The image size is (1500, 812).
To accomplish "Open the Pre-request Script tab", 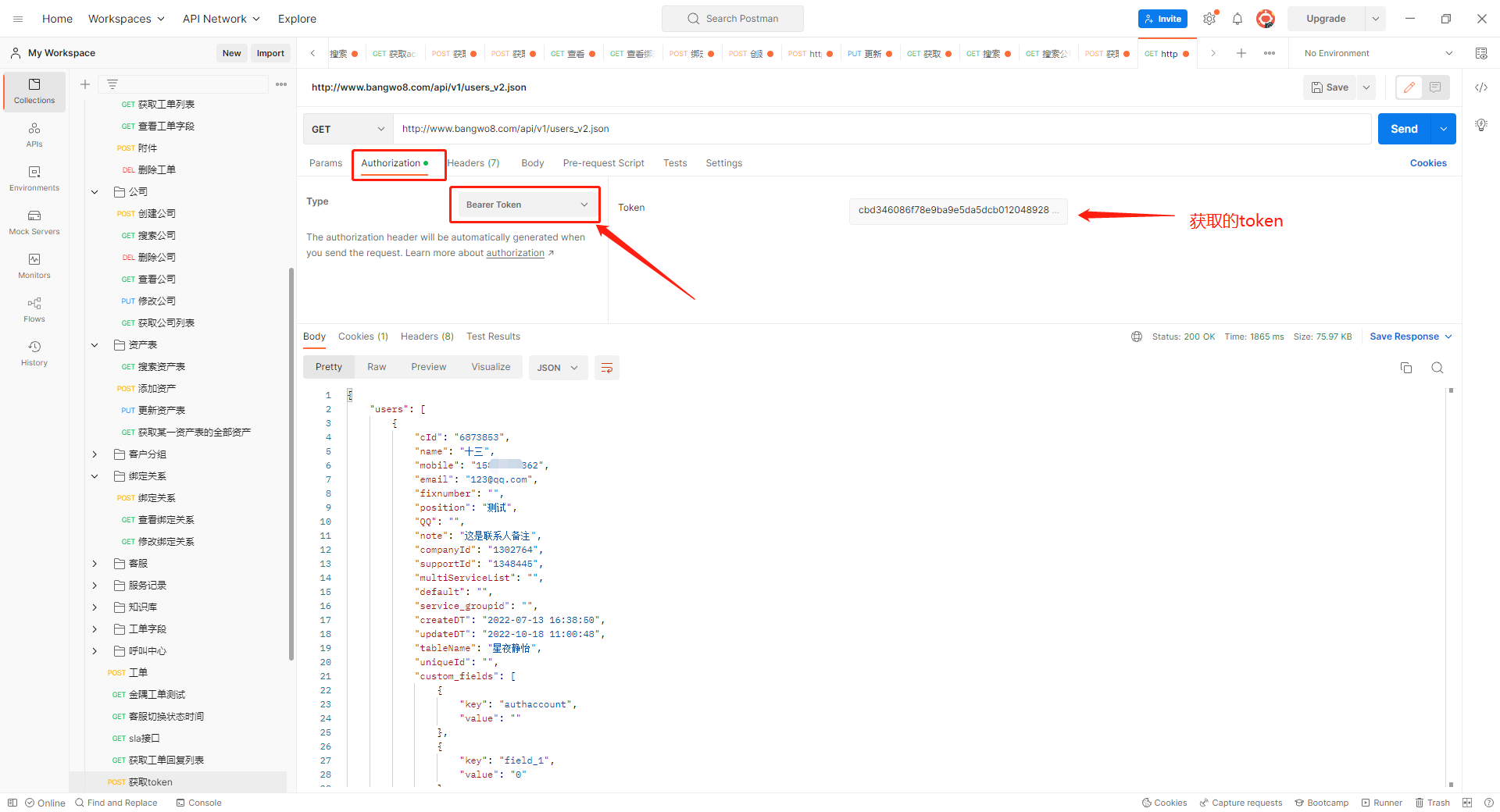I will click(x=603, y=163).
